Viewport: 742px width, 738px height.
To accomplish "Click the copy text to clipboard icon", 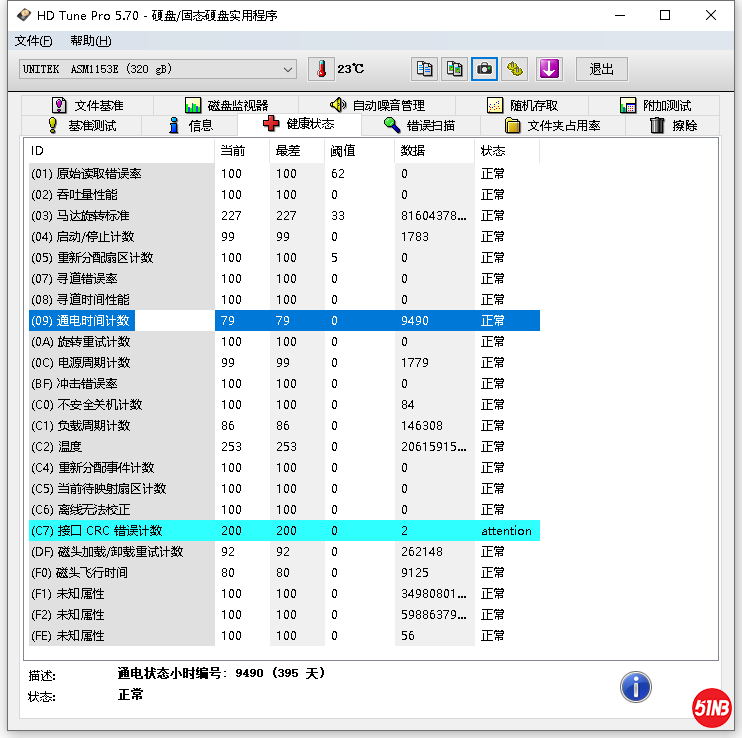I will pyautogui.click(x=425, y=69).
